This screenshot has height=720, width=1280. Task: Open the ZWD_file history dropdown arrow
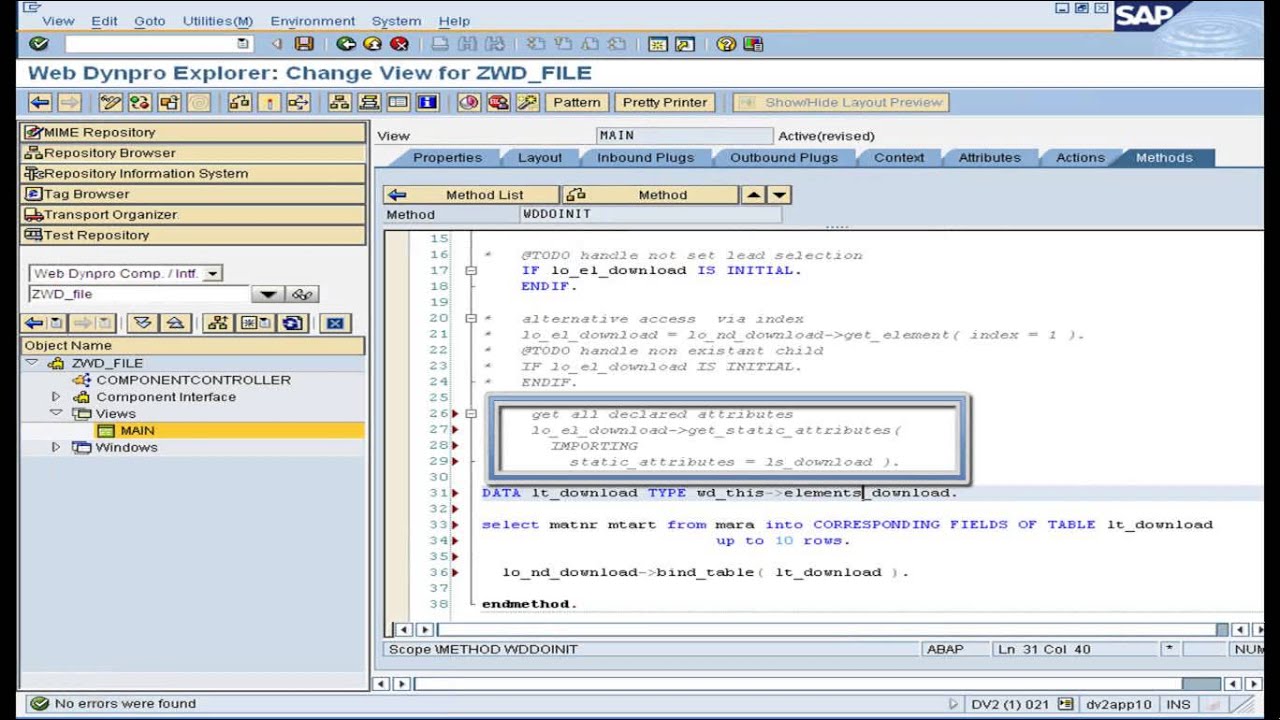coord(267,294)
